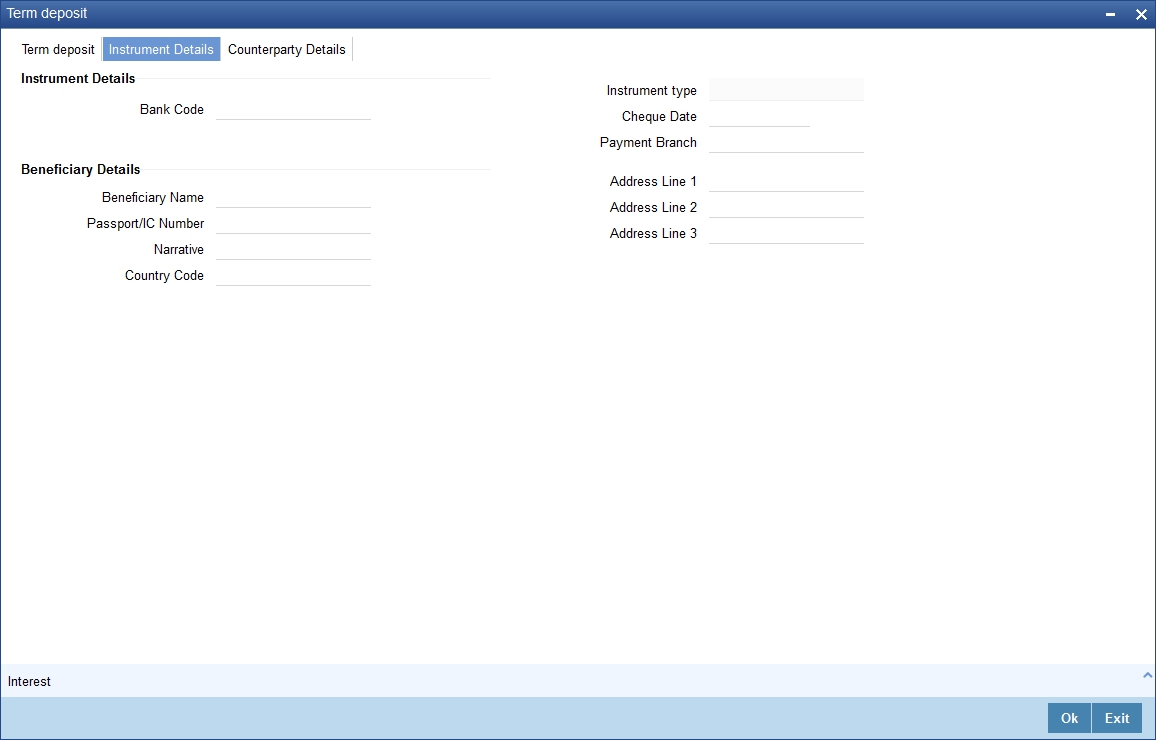Viewport: 1156px width, 740px height.
Task: Click the Address Line 3 field
Action: [786, 233]
